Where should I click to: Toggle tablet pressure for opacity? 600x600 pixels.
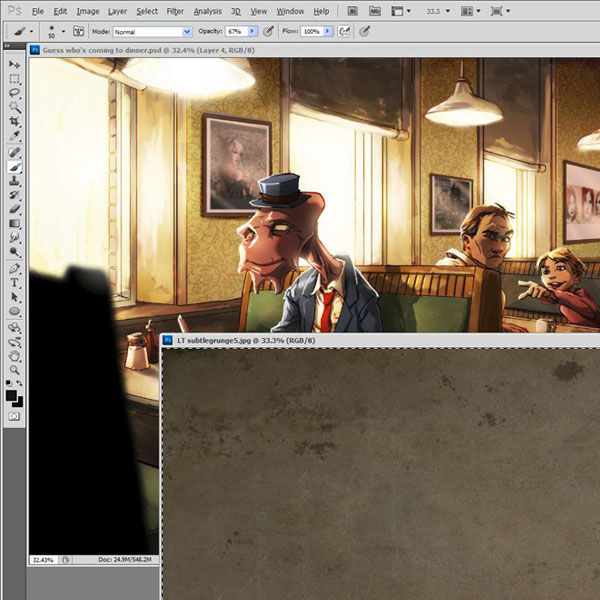click(x=268, y=31)
